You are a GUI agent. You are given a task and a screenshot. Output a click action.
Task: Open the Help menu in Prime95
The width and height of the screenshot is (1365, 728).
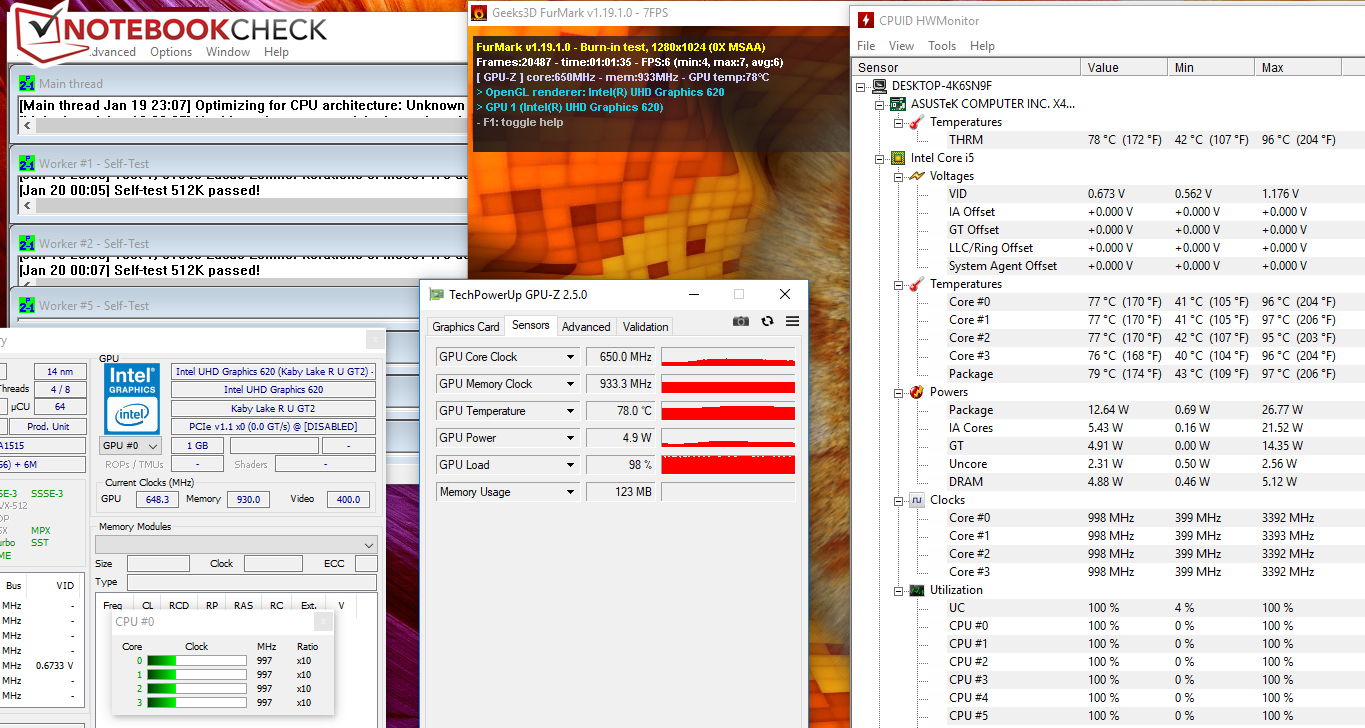[276, 52]
